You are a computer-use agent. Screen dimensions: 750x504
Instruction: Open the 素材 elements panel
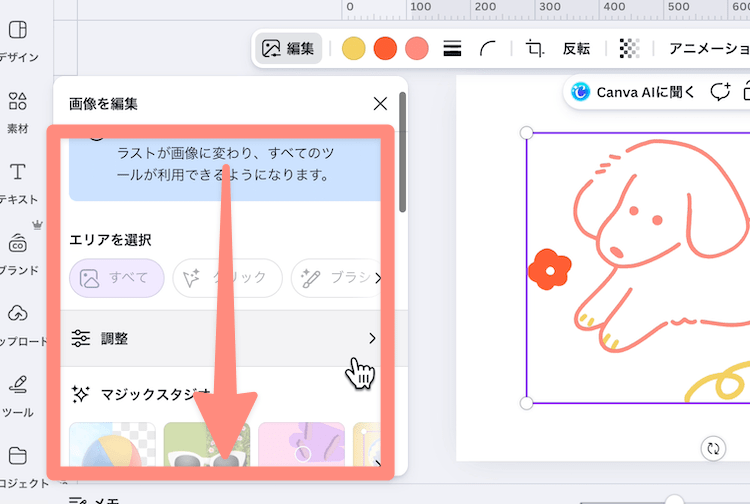(18, 112)
